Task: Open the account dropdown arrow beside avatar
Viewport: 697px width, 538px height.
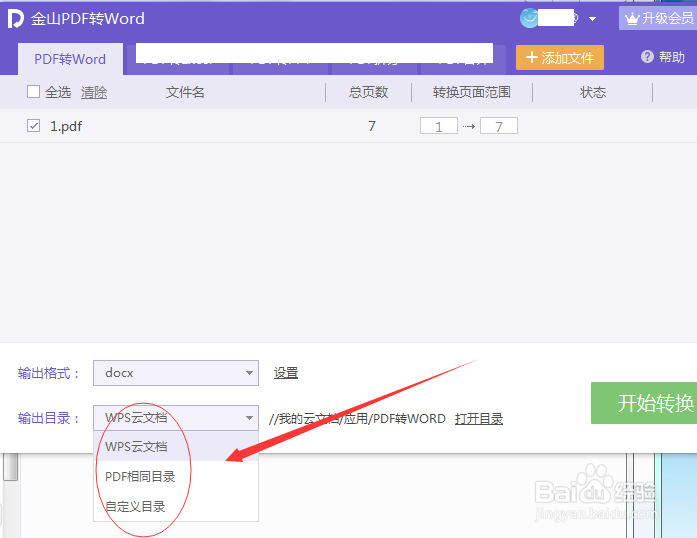Action: 592,19
